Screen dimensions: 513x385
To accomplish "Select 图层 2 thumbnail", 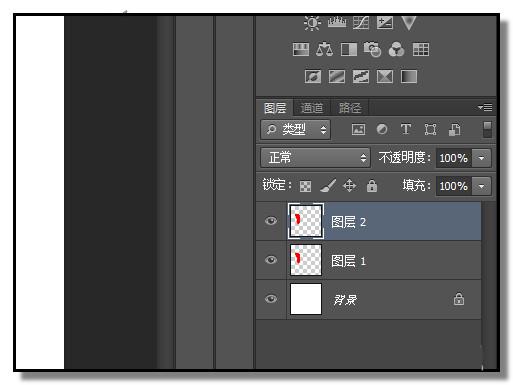I will [306, 221].
